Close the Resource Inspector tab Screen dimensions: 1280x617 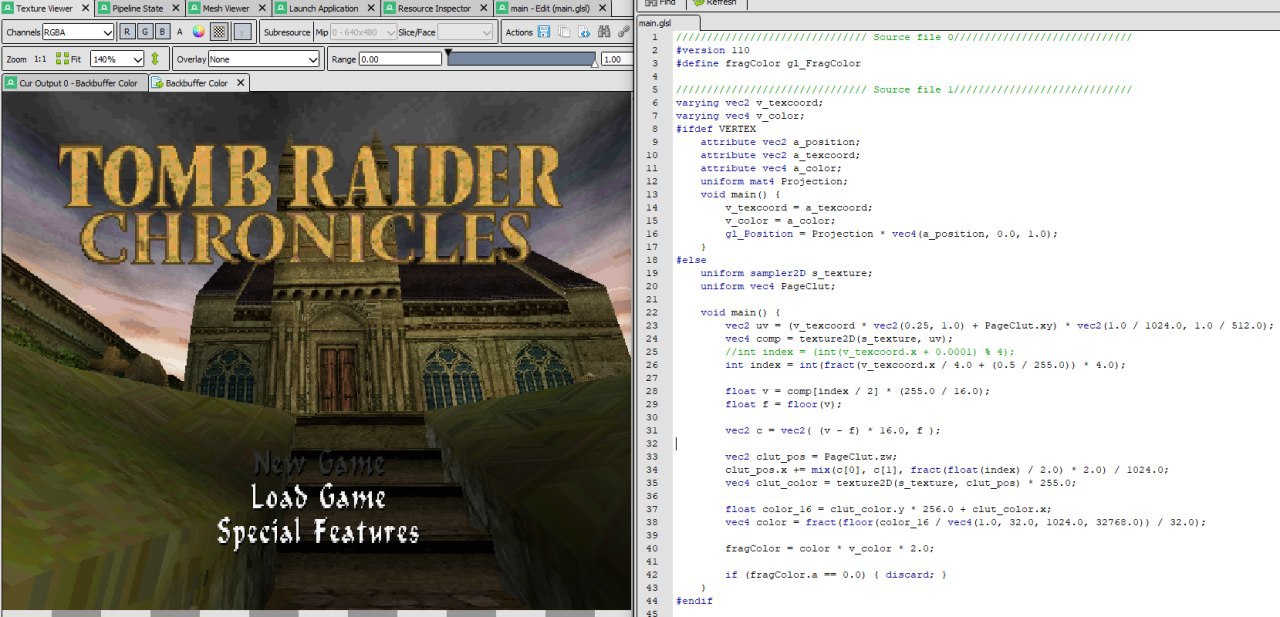pos(483,8)
